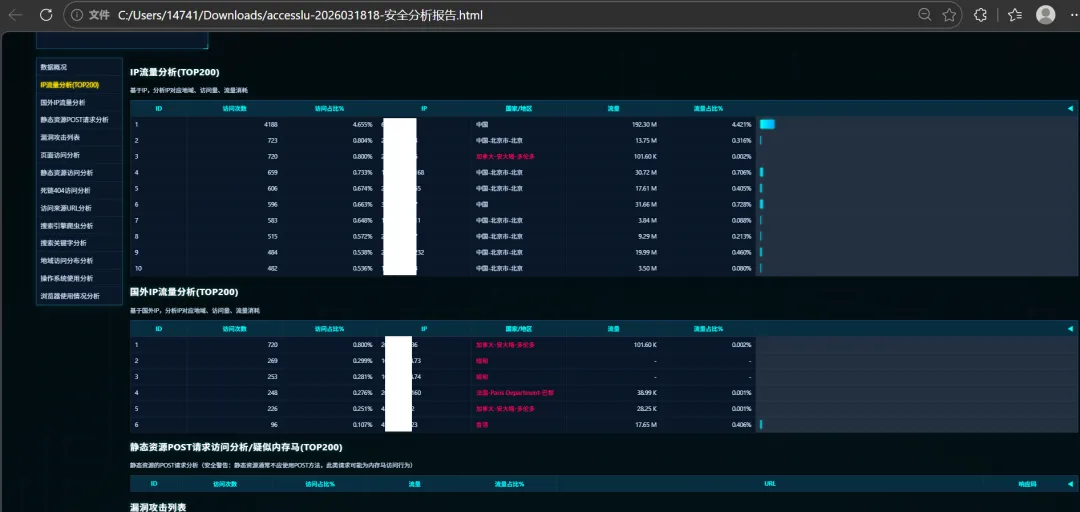Image resolution: width=1080 pixels, height=512 pixels.
Task: Click the traffic value 19.99 M
Action: [x=645, y=252]
